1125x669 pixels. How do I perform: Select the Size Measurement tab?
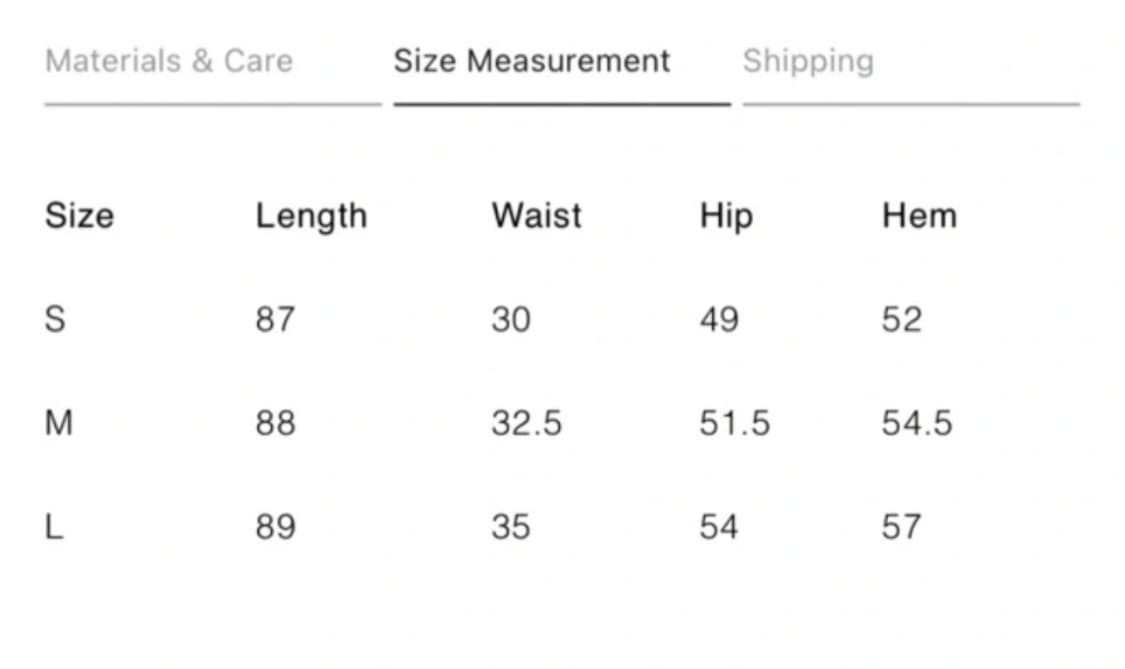click(531, 61)
